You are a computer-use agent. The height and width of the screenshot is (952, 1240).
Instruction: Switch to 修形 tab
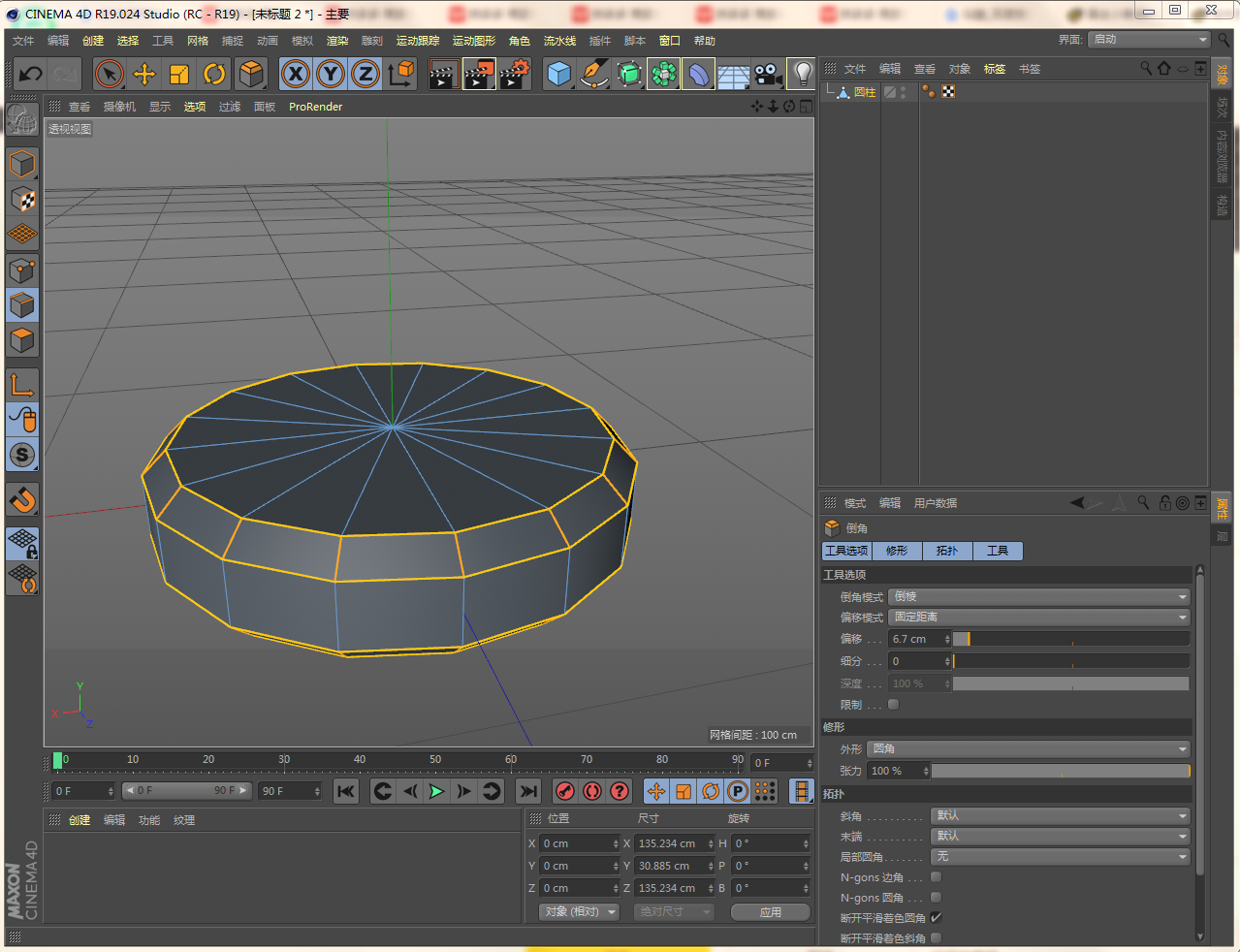[897, 551]
